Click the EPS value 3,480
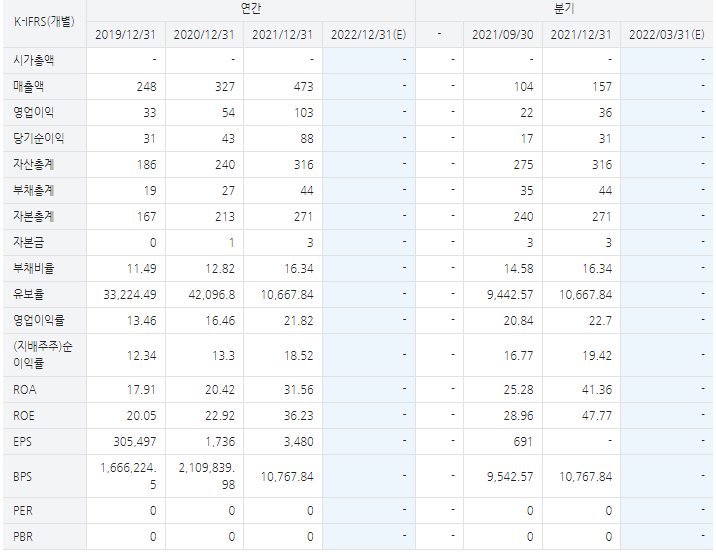Screen dimensions: 716x552 tap(299, 442)
